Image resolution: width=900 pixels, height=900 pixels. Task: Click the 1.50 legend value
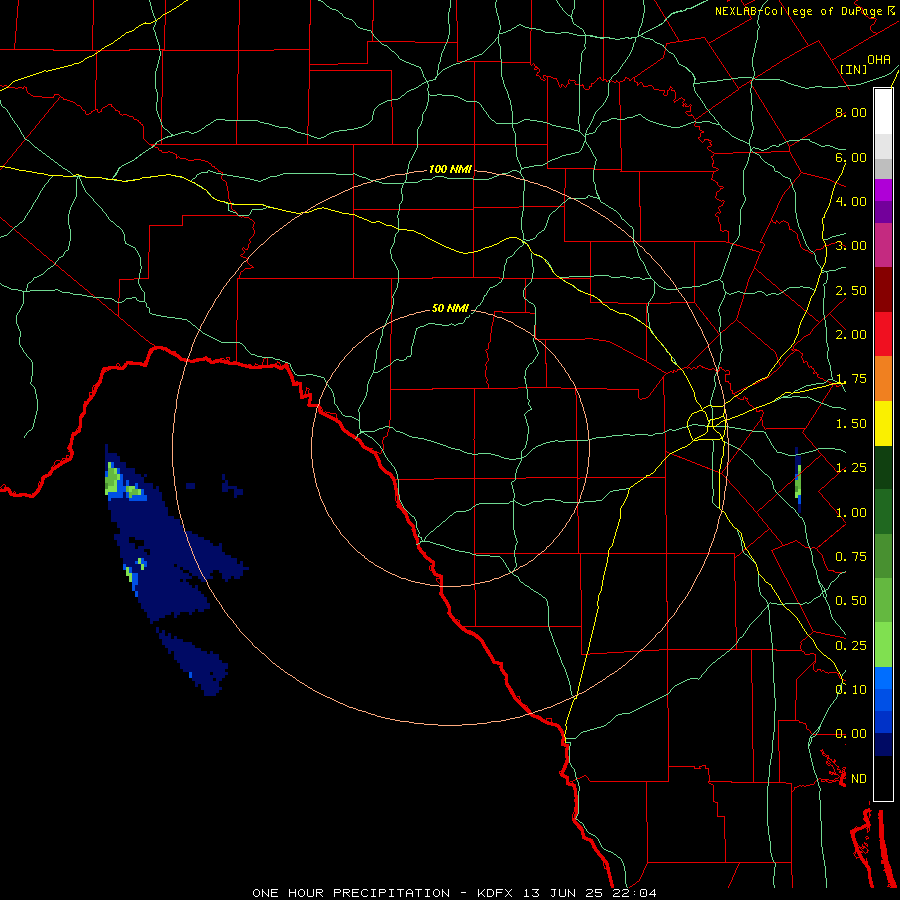coord(851,424)
